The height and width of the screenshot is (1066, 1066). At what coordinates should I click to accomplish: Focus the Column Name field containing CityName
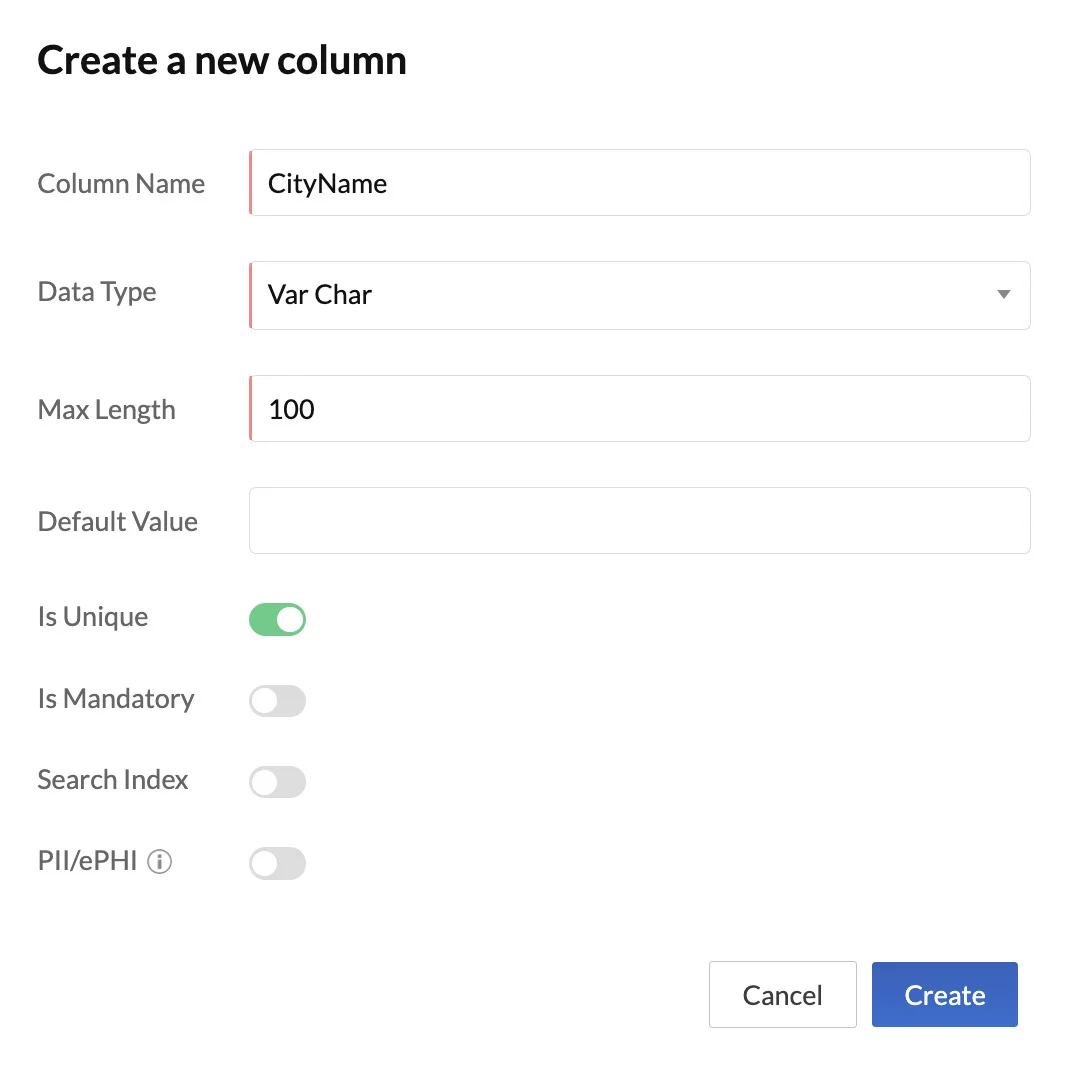640,183
